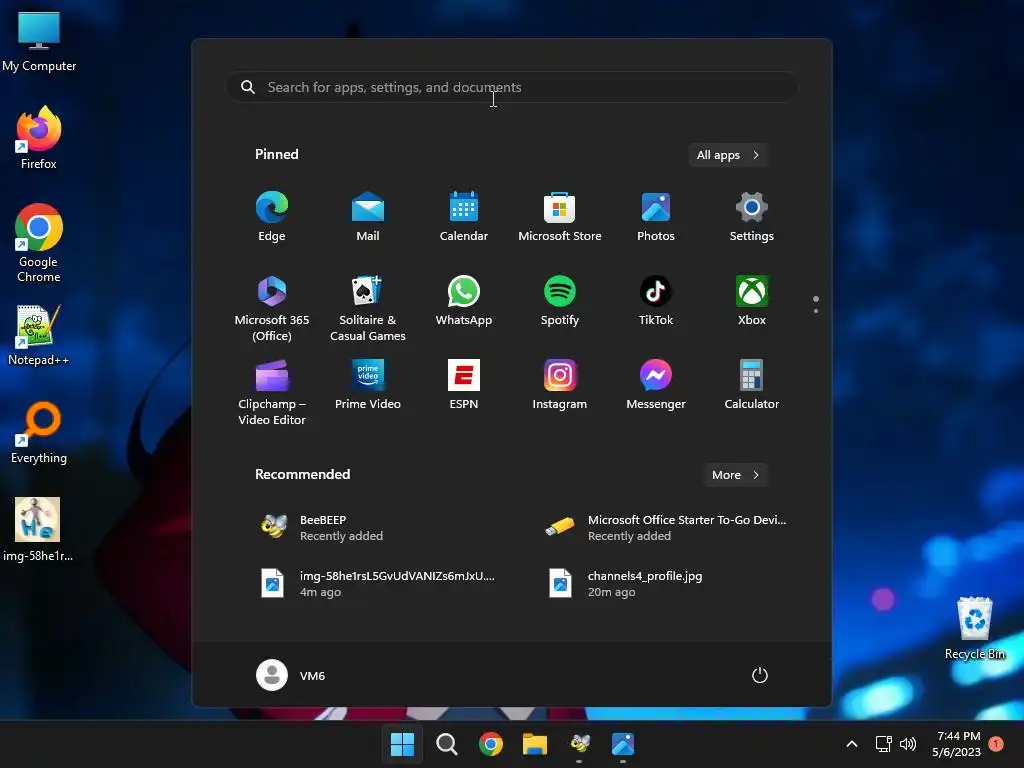
Task: Open Settings from pinned apps
Action: pyautogui.click(x=752, y=216)
